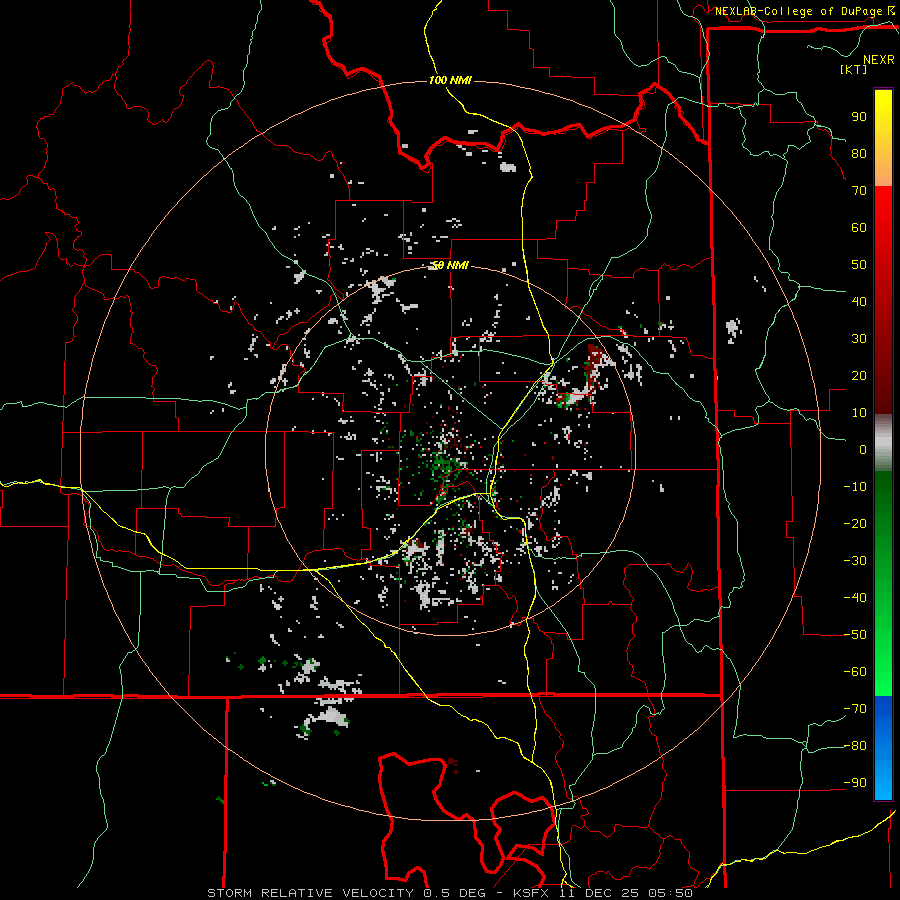Click the 50 value on the velocity scale
Image resolution: width=900 pixels, height=900 pixels.
(x=859, y=265)
